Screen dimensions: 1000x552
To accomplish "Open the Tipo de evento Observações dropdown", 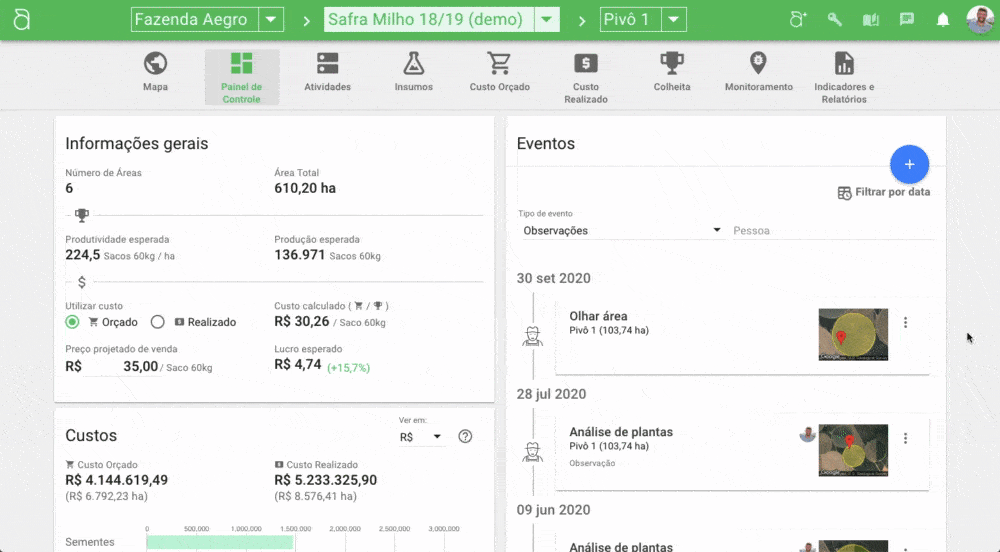I will click(x=622, y=231).
